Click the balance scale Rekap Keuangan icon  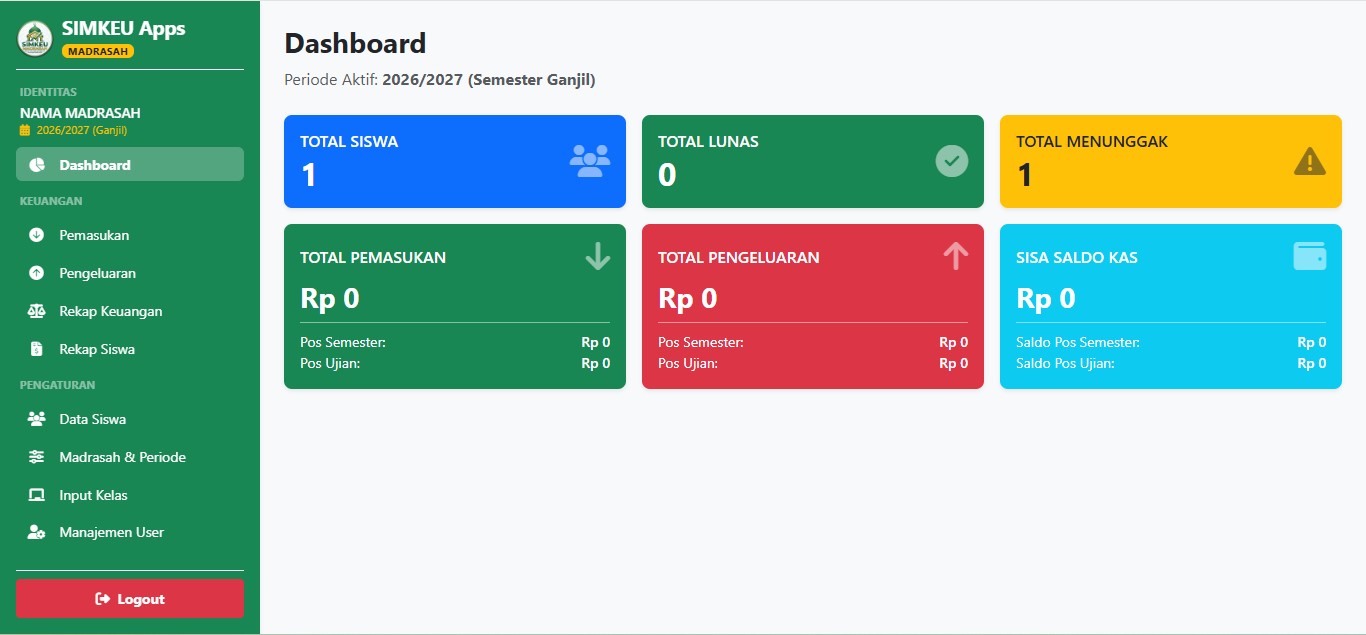pyautogui.click(x=37, y=311)
